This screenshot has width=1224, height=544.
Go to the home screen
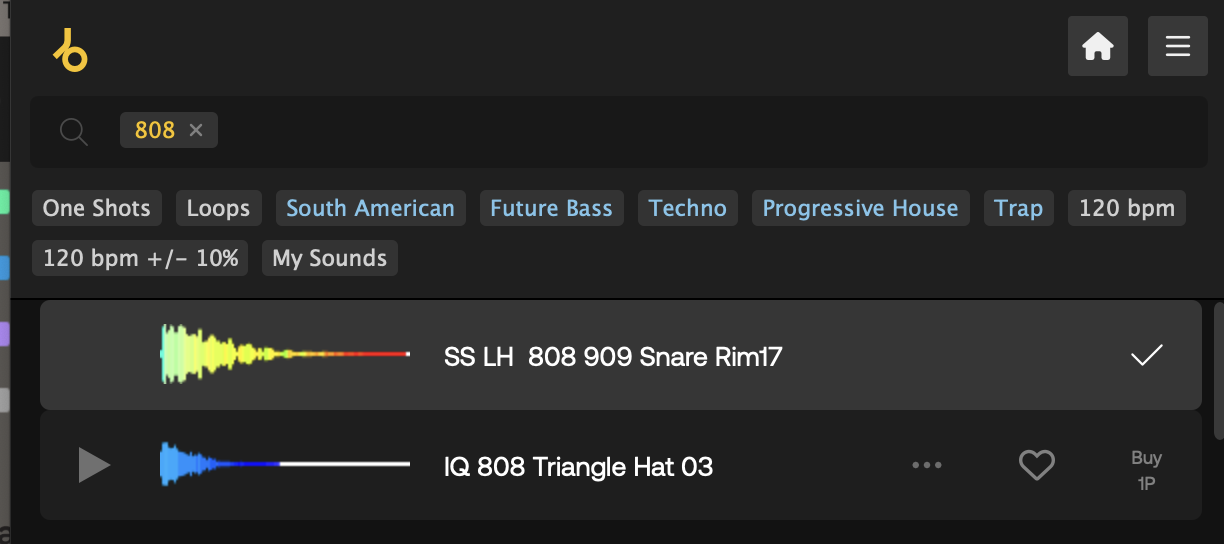(1097, 47)
